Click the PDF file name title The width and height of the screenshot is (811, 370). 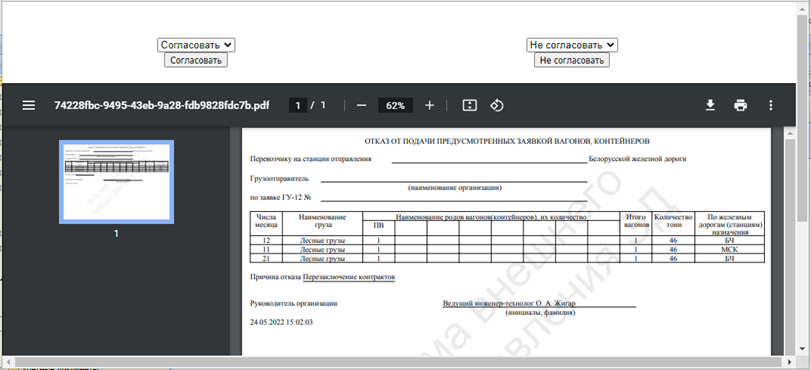(x=162, y=106)
